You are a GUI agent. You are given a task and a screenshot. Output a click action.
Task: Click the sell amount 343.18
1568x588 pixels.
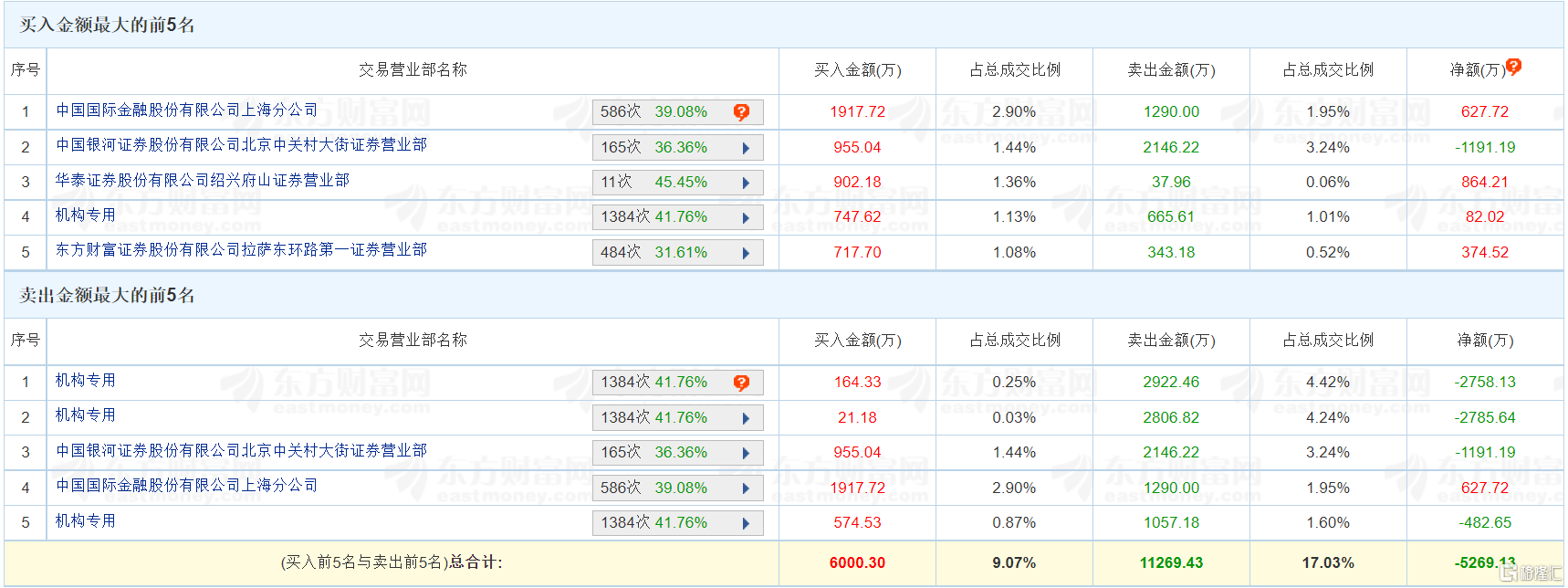pyautogui.click(x=1171, y=252)
